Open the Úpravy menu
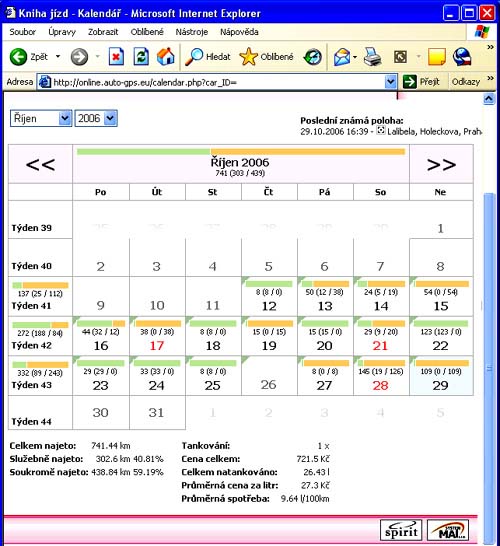 coord(62,32)
